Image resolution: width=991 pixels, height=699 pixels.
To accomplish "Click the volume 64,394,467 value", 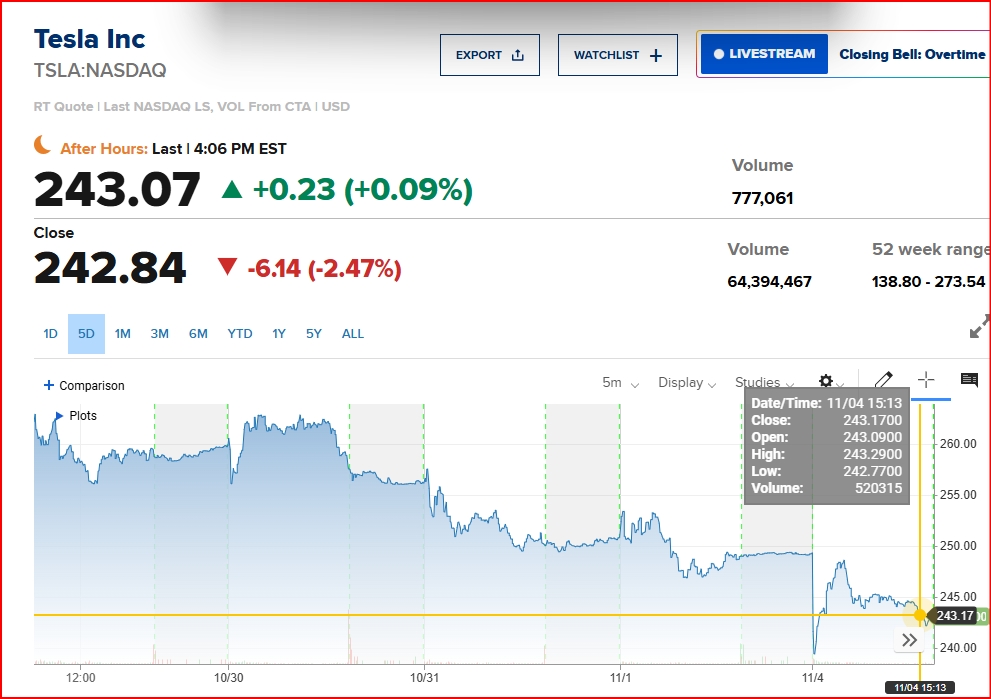I will point(769,282).
